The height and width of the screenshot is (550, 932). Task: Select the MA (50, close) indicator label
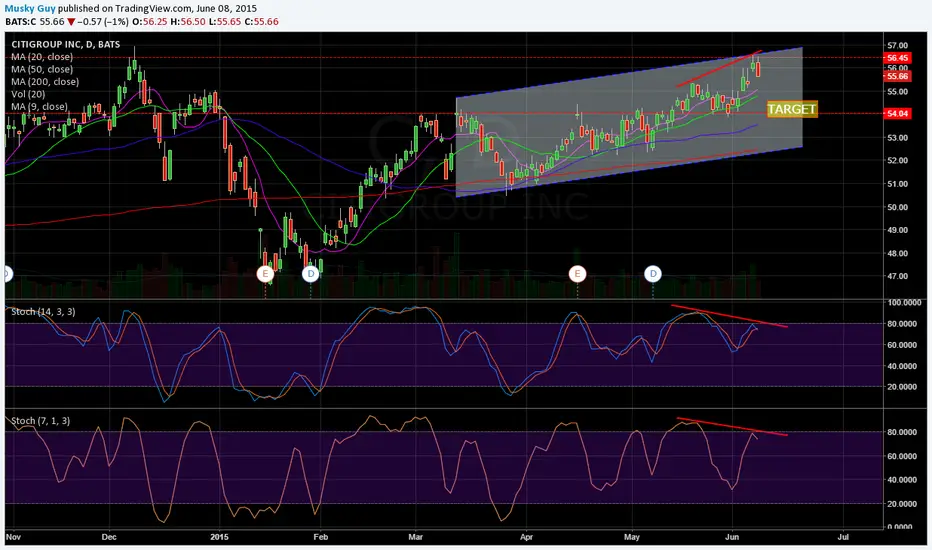tap(42, 70)
